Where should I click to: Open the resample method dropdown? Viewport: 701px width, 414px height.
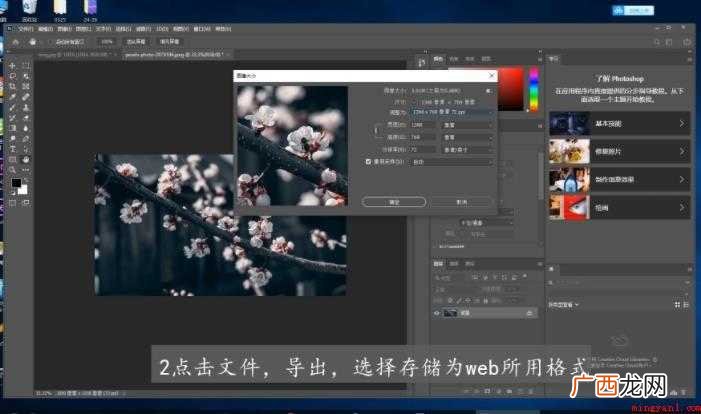pyautogui.click(x=452, y=162)
